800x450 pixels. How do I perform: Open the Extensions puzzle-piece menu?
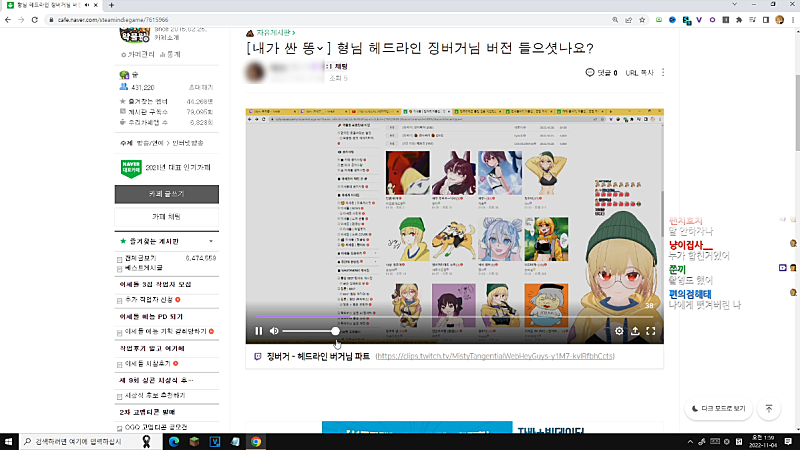click(739, 20)
